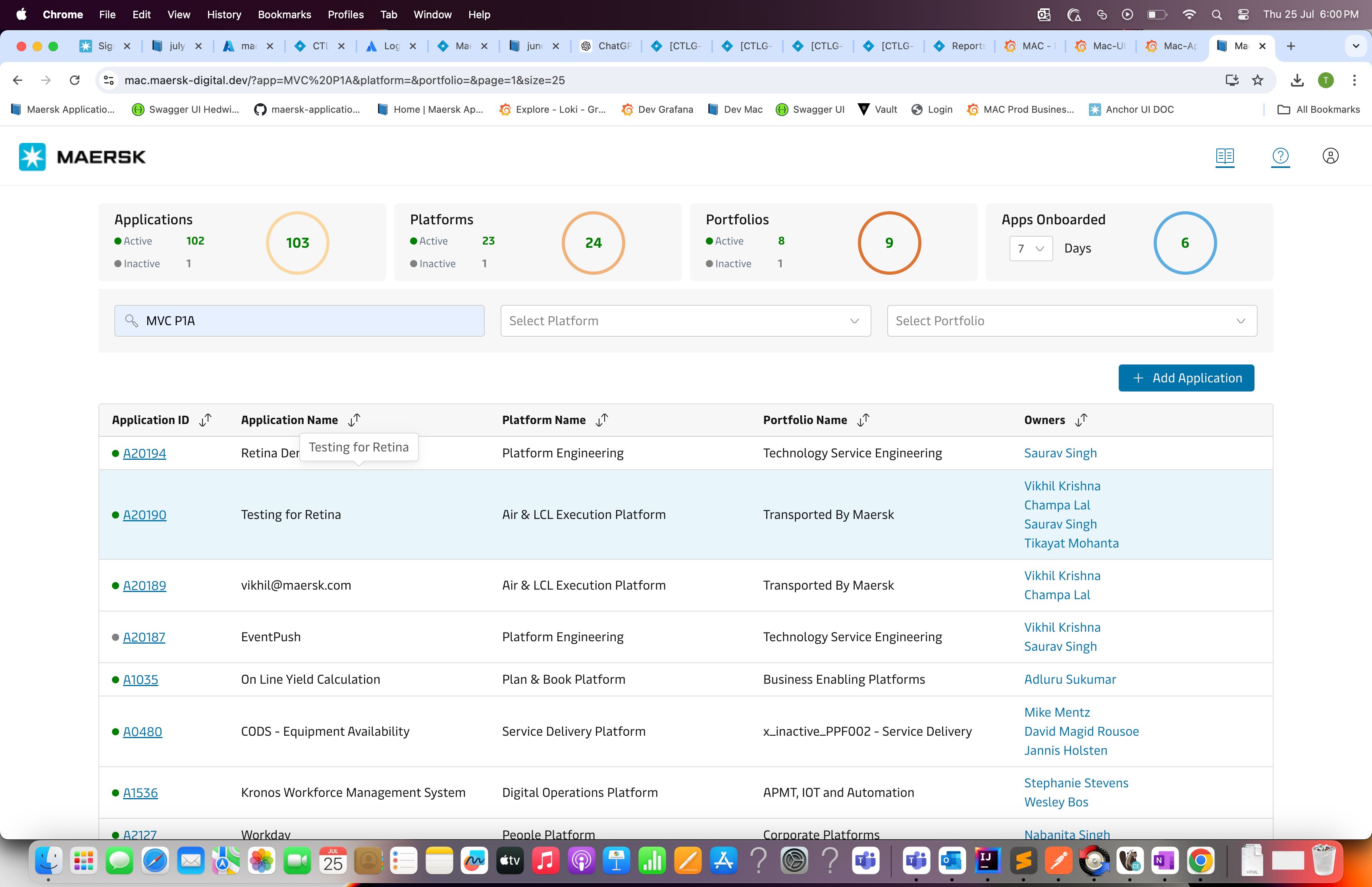
Task: Bookmark this page with the star icon
Action: tap(1257, 80)
